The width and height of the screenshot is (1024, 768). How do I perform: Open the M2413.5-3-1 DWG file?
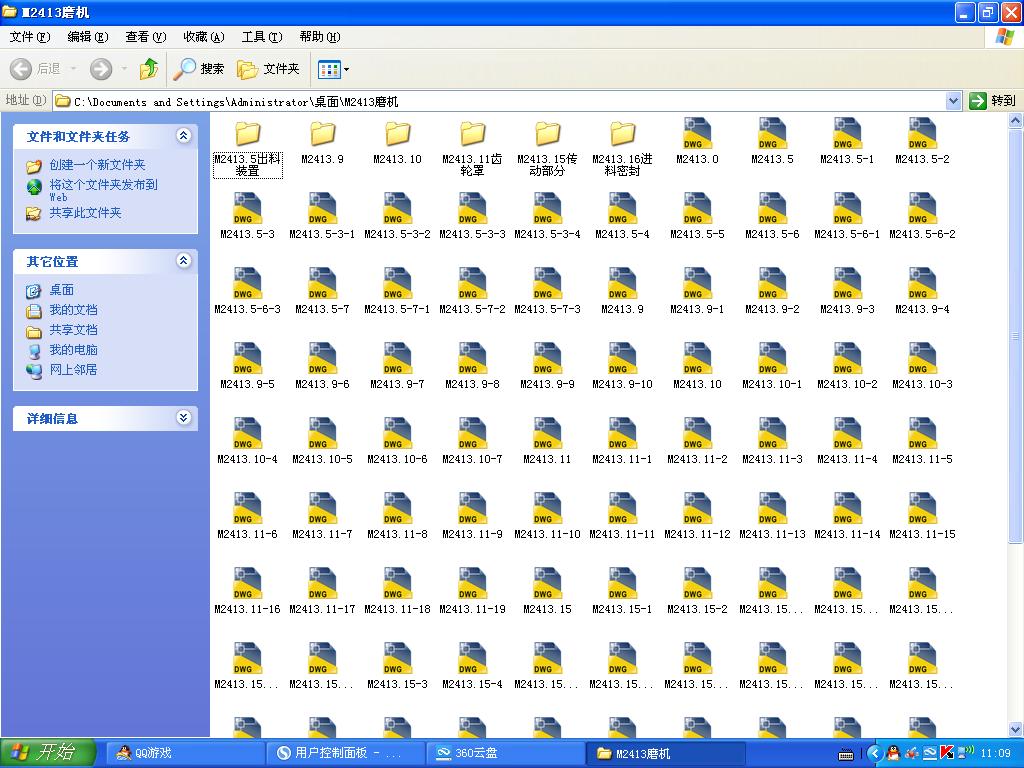coord(322,210)
